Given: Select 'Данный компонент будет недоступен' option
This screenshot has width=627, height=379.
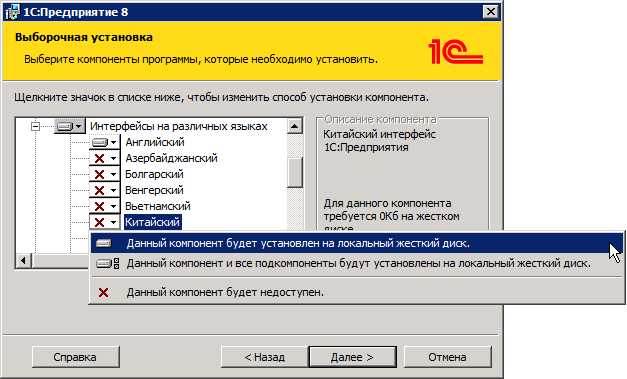Looking at the screenshot, I should coord(356,293).
